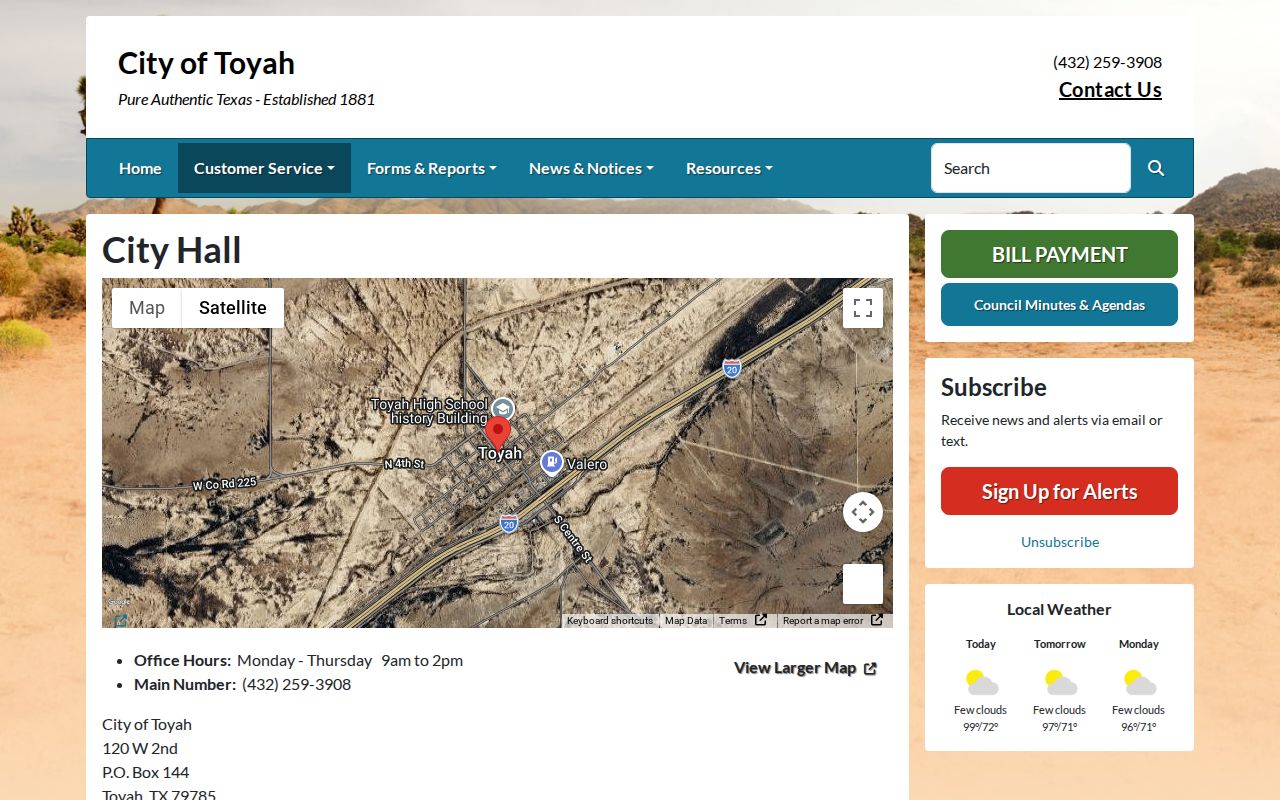The height and width of the screenshot is (800, 1280).
Task: Expand the Customer Service menu
Action: [x=264, y=168]
